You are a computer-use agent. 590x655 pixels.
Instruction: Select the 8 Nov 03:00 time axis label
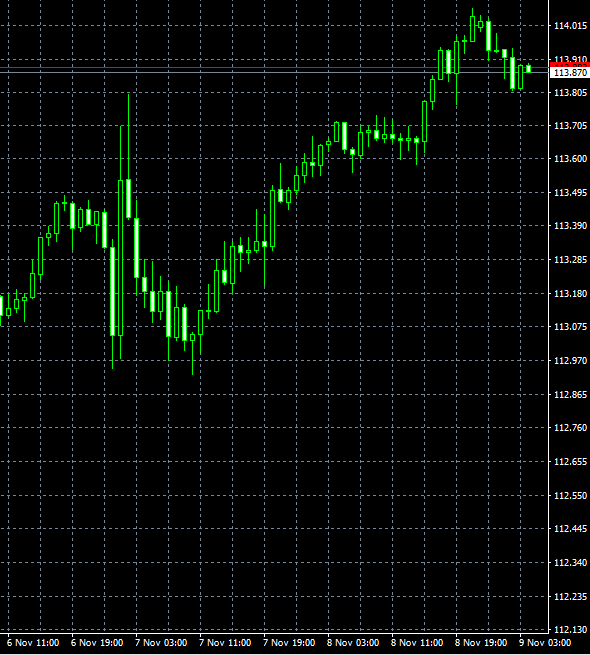(x=353, y=643)
